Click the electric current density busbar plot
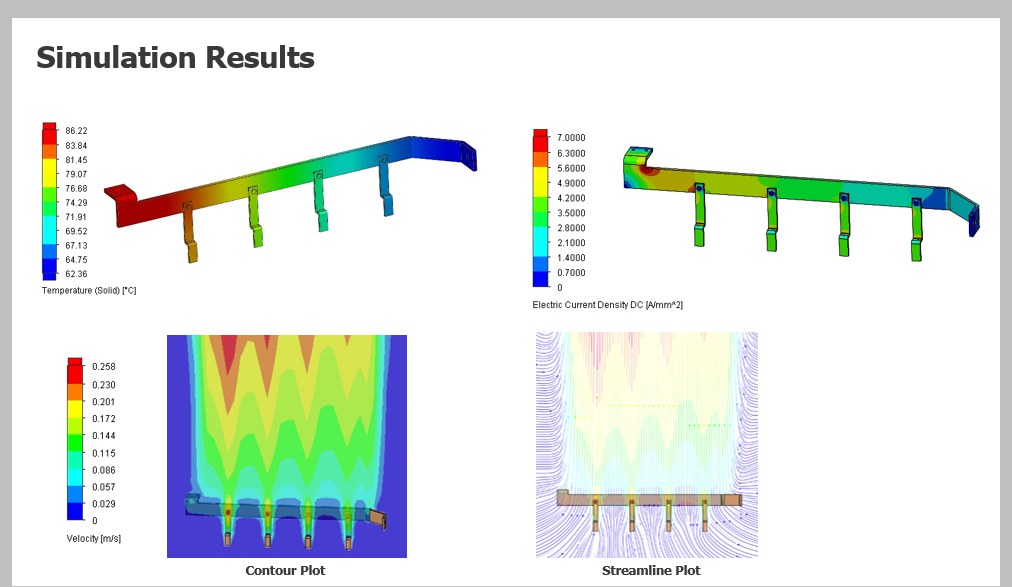 point(800,200)
